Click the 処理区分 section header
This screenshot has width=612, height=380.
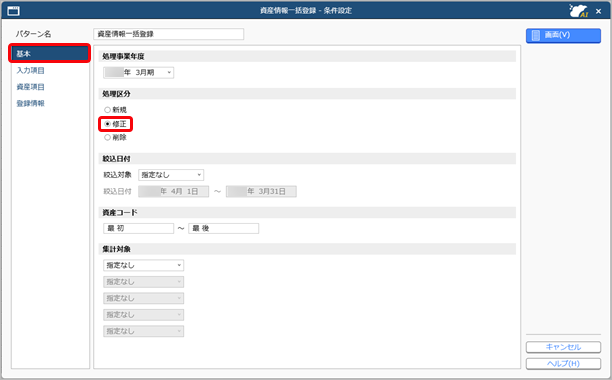click(x=307, y=94)
